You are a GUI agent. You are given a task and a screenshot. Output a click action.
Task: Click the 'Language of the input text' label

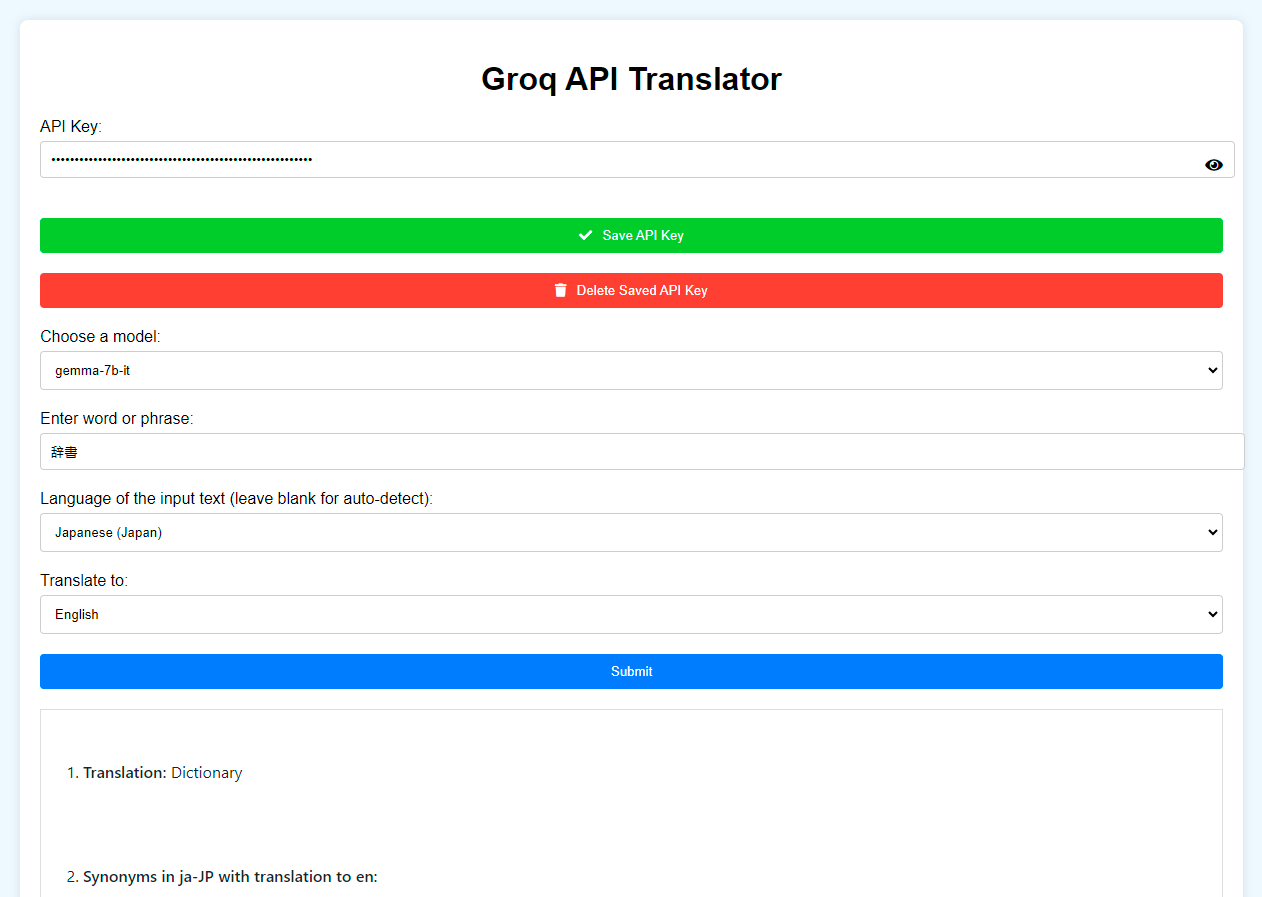pyautogui.click(x=236, y=498)
